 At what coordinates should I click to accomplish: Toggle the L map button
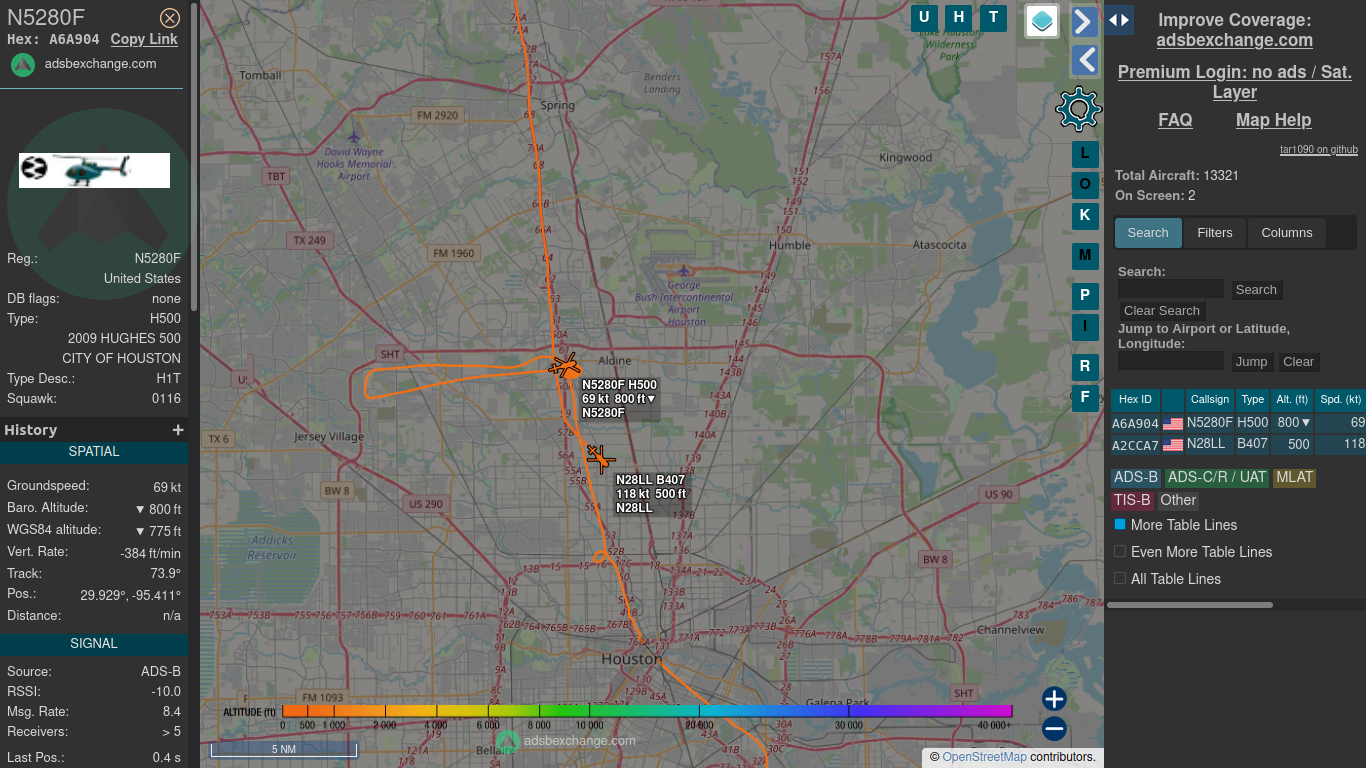click(1085, 154)
